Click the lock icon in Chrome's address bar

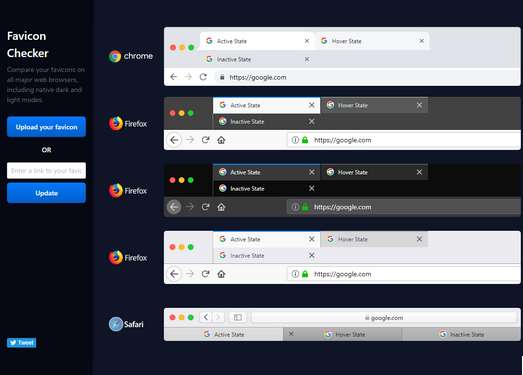(222, 77)
